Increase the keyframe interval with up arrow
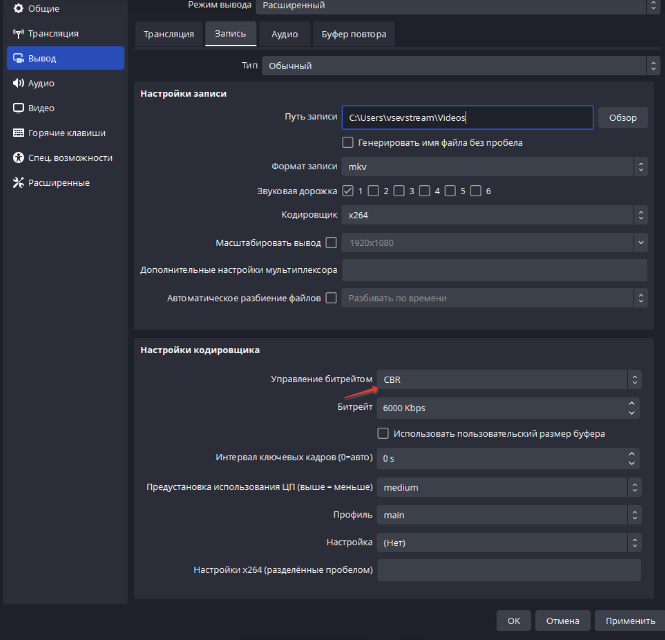This screenshot has width=665, height=640. tap(631, 453)
